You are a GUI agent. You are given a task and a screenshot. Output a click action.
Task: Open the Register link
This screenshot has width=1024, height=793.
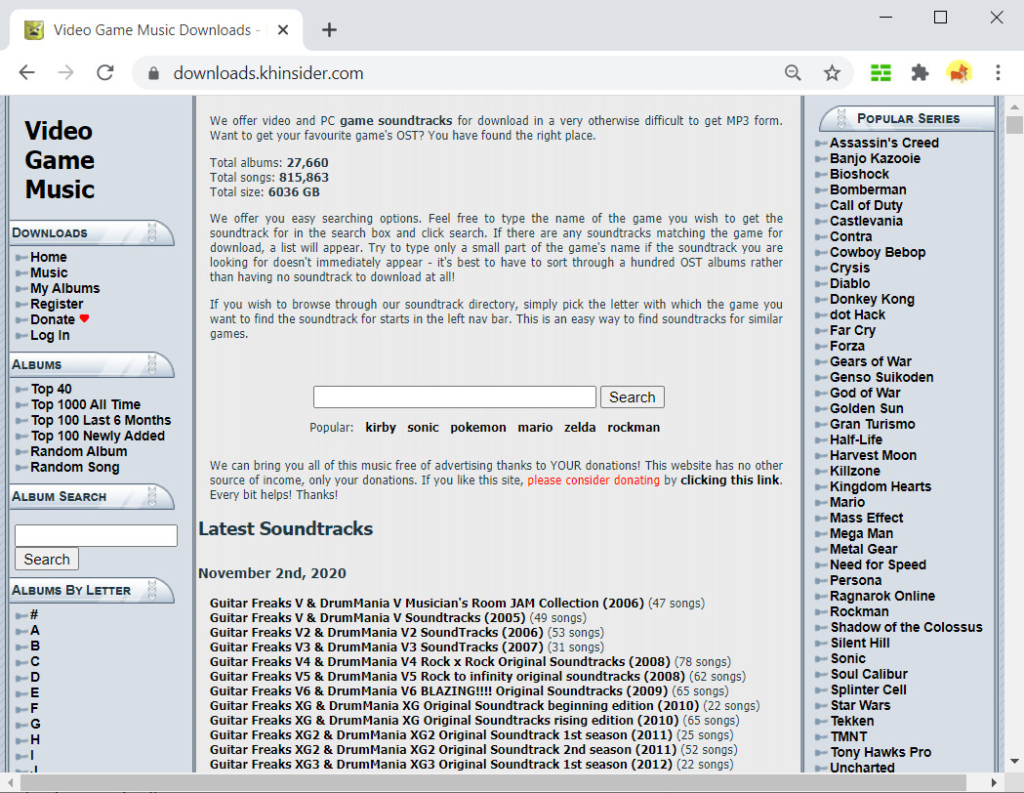tap(57, 304)
